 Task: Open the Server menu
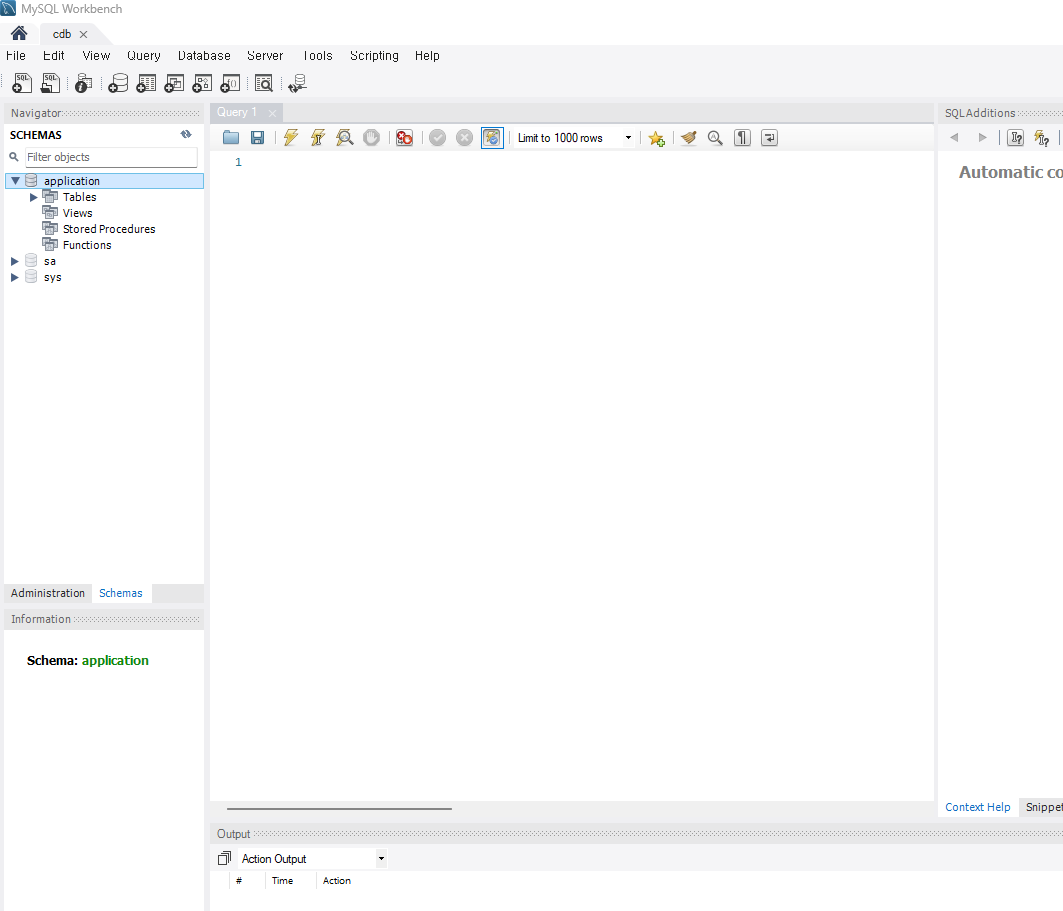[265, 56]
